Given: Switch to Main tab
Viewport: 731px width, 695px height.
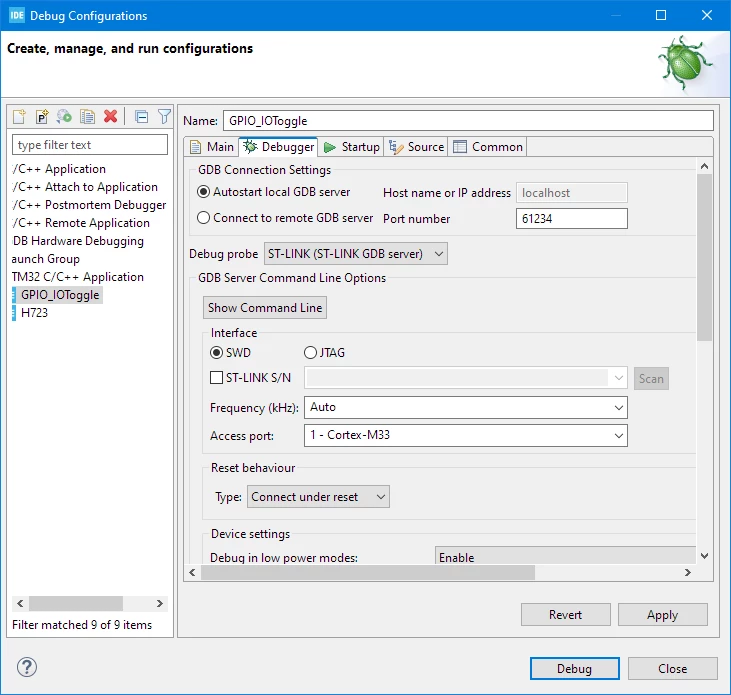Looking at the screenshot, I should coord(212,147).
